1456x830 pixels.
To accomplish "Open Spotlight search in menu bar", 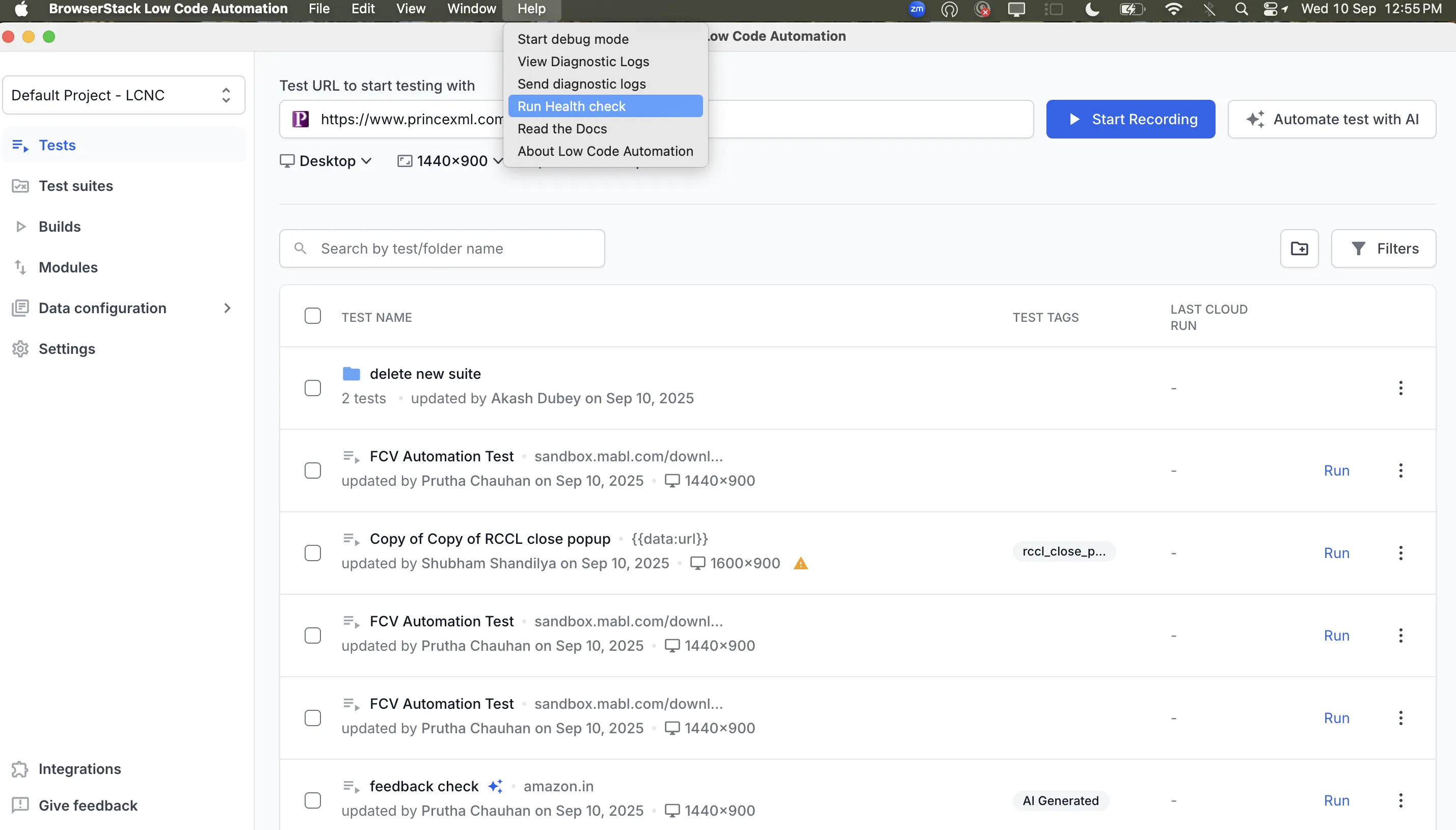I will pyautogui.click(x=1241, y=9).
